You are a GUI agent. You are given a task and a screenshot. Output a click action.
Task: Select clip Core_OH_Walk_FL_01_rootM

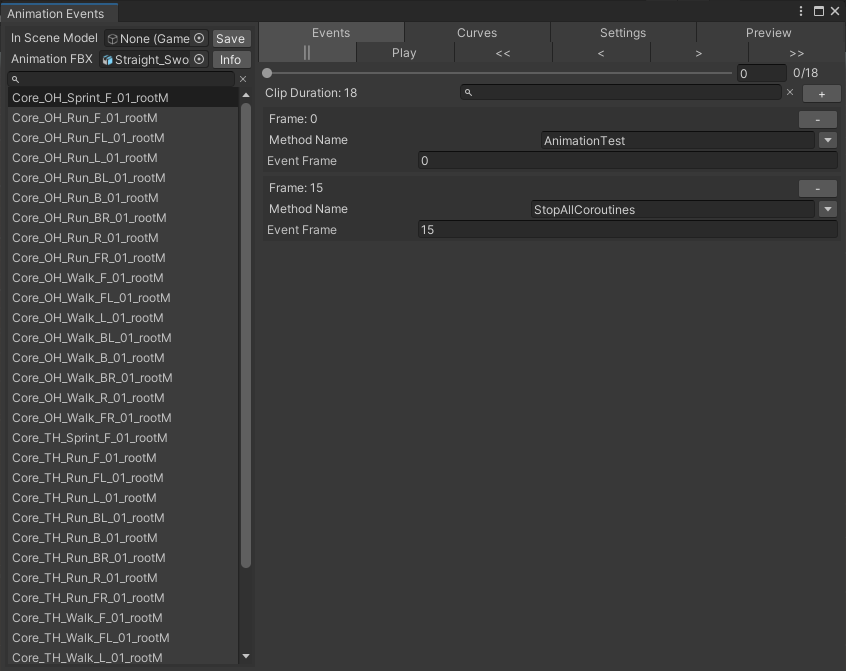tap(123, 297)
